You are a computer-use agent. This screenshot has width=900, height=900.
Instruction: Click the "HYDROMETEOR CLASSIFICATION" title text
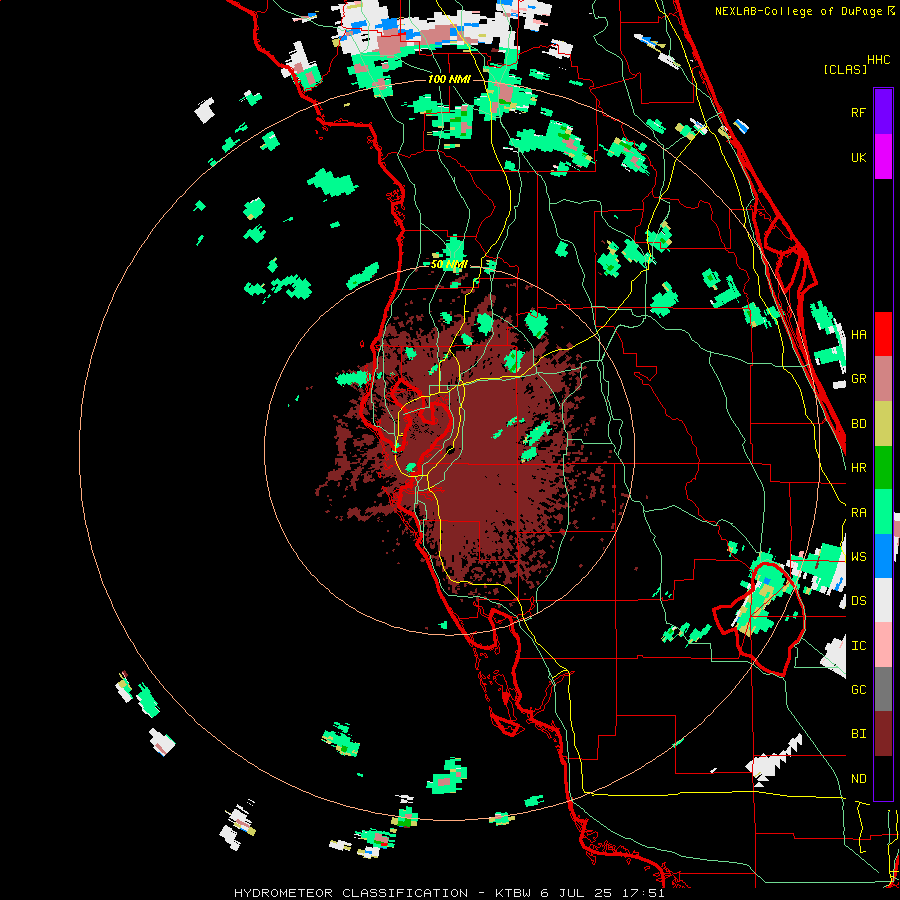pos(351,893)
